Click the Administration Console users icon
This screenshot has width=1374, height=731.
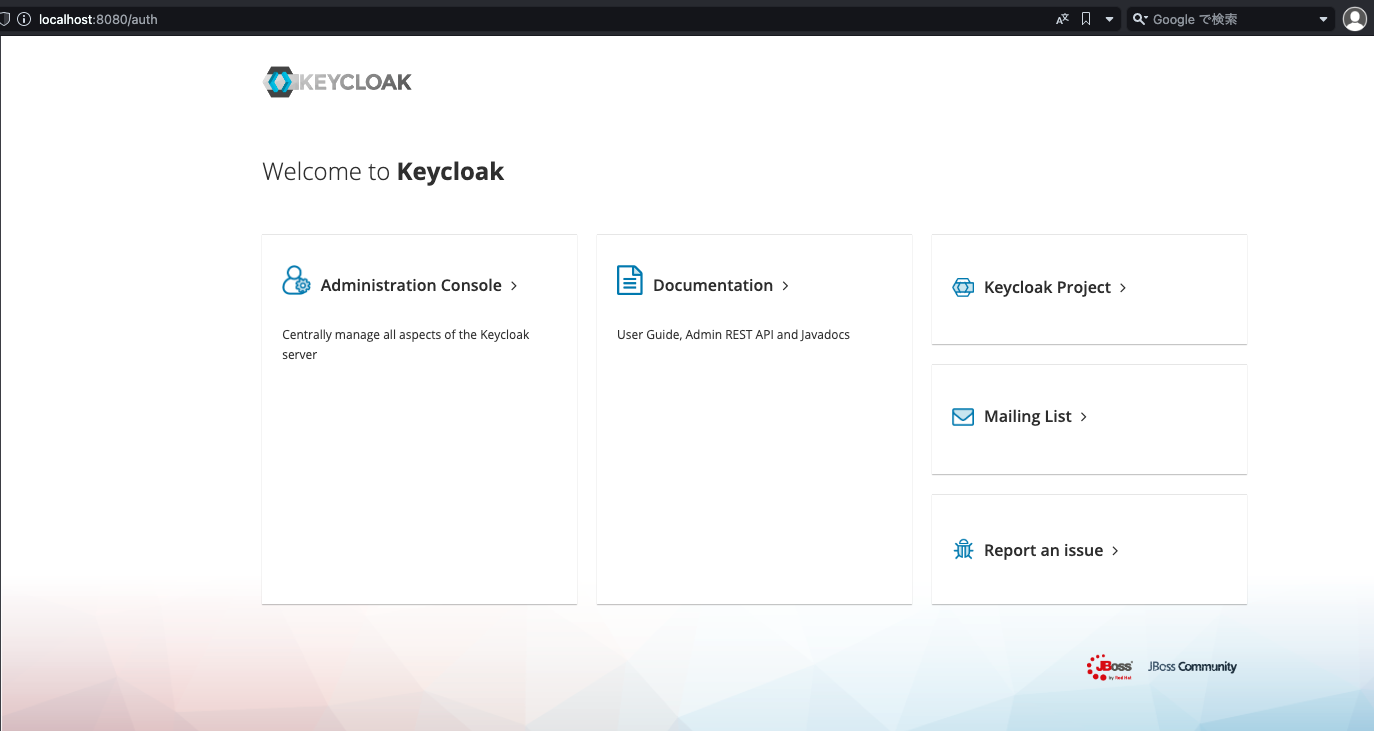pyautogui.click(x=296, y=281)
